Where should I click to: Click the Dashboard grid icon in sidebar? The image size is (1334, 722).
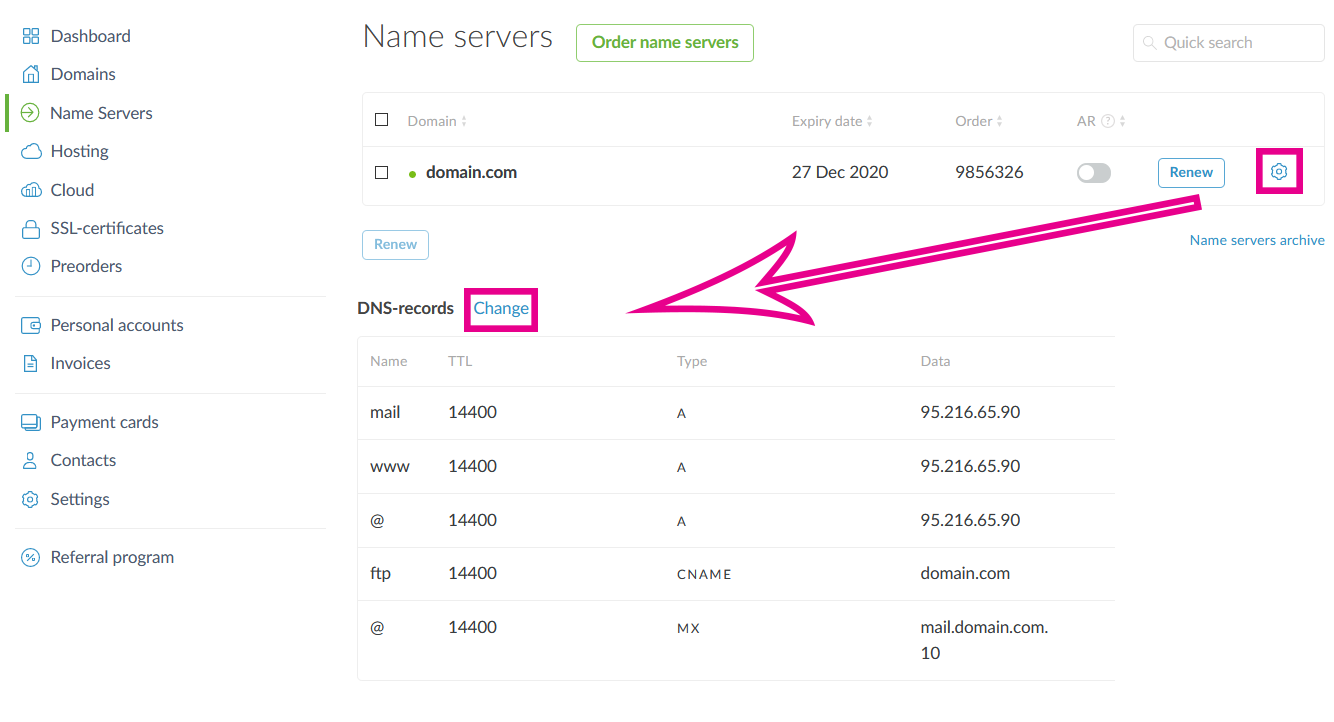tap(31, 37)
